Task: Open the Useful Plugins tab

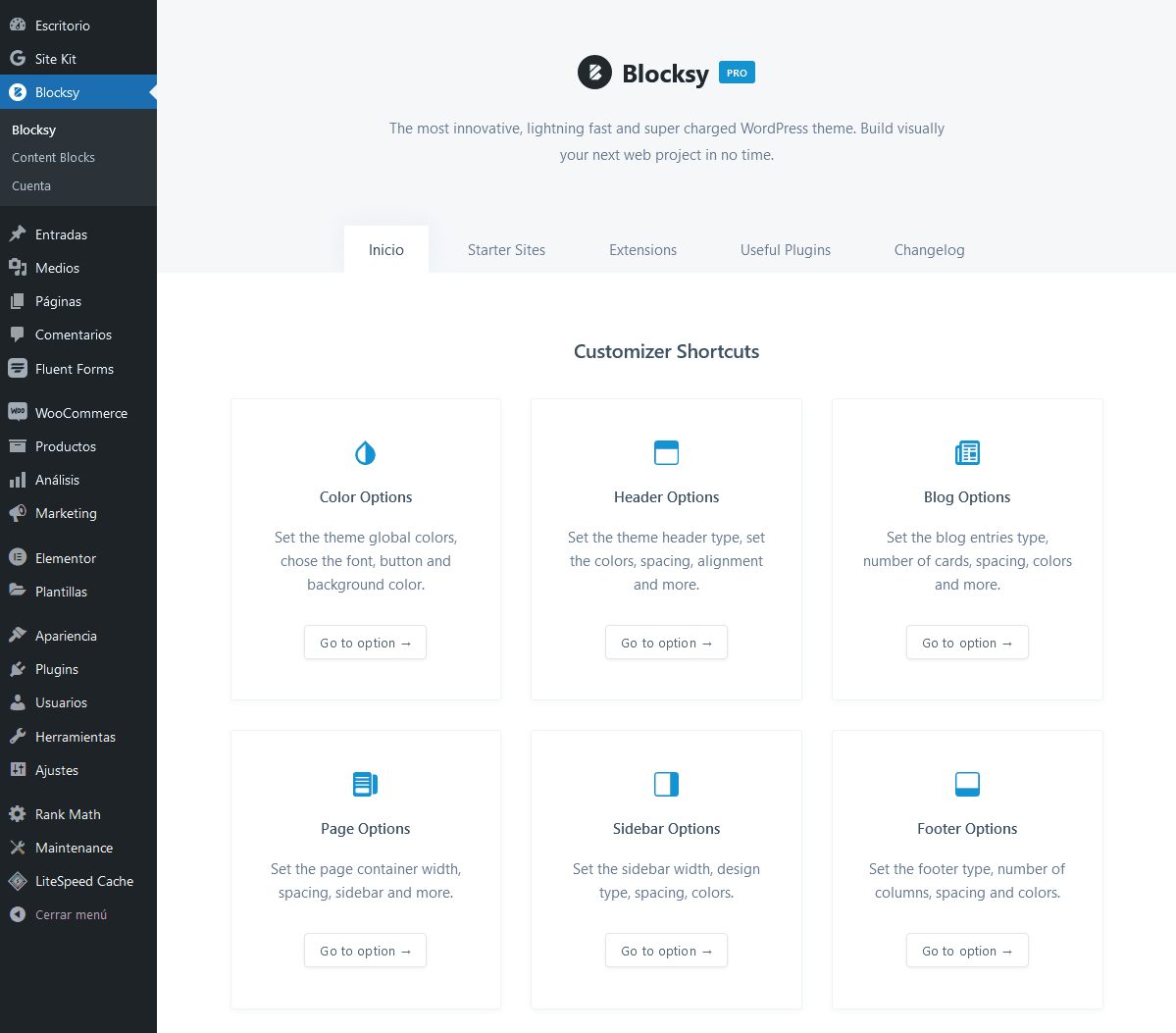Action: click(786, 249)
